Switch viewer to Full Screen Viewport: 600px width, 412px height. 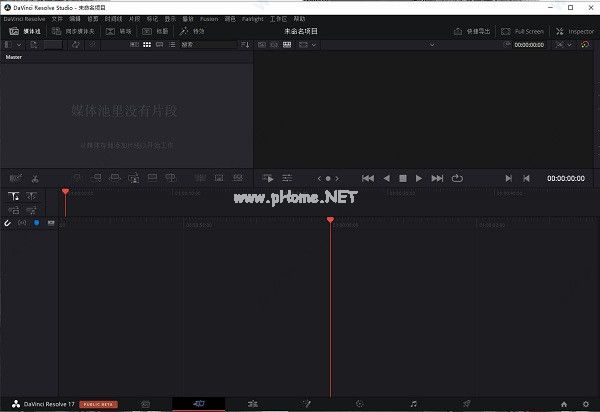[520, 31]
